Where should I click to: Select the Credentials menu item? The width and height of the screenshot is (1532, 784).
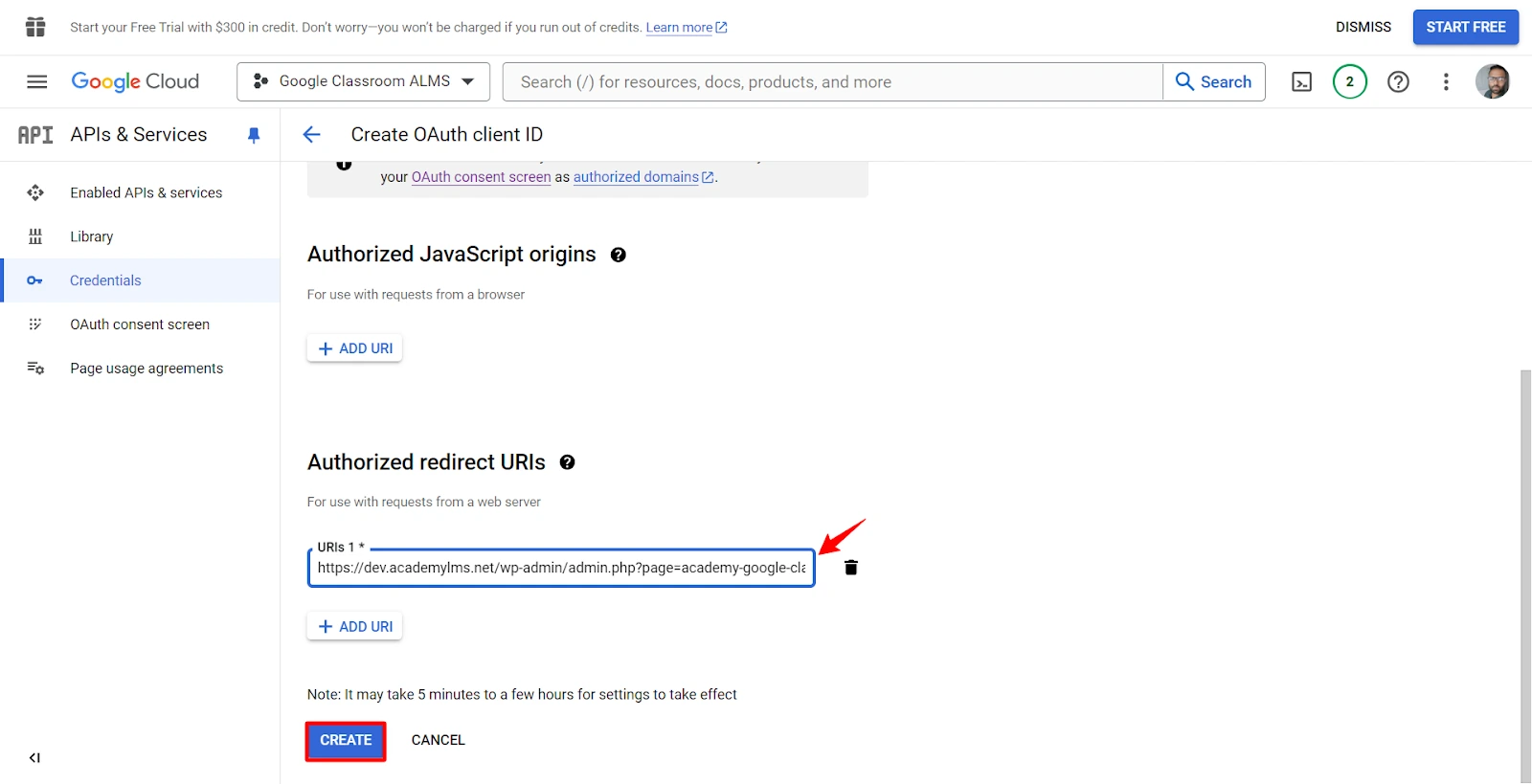141,280
